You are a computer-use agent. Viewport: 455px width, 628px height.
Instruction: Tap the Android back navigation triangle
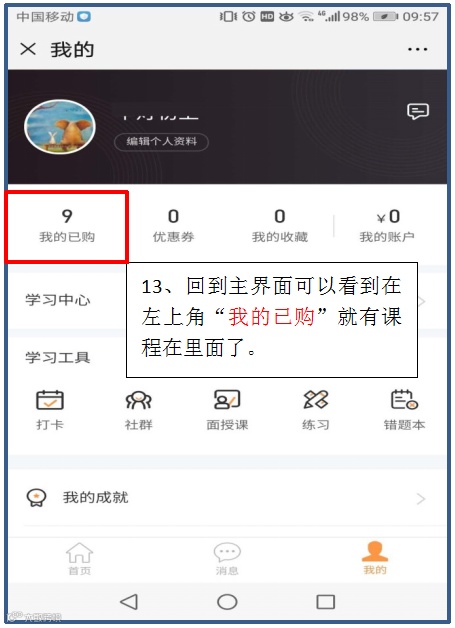pos(129,602)
